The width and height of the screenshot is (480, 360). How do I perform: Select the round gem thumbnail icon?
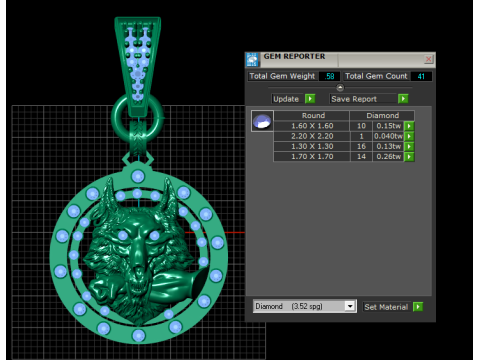coord(262,121)
